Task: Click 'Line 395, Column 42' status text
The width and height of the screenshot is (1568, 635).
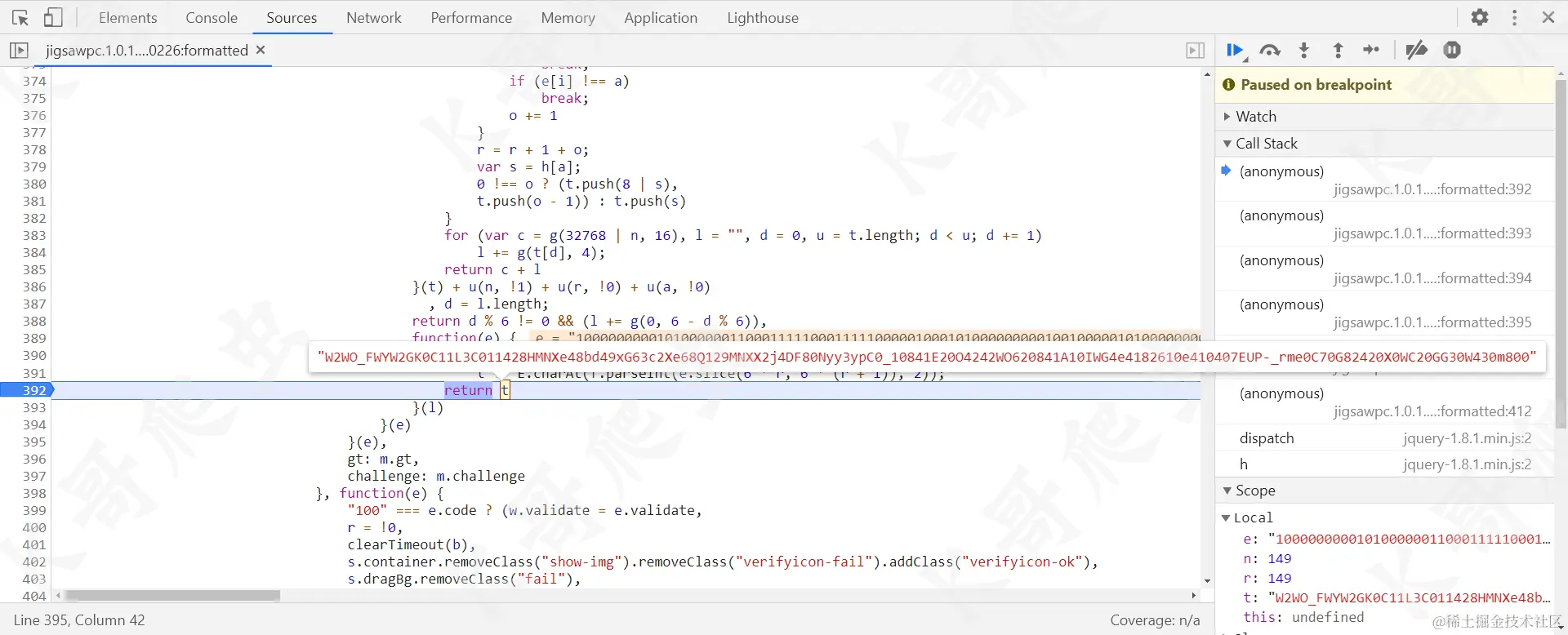Action: click(79, 620)
